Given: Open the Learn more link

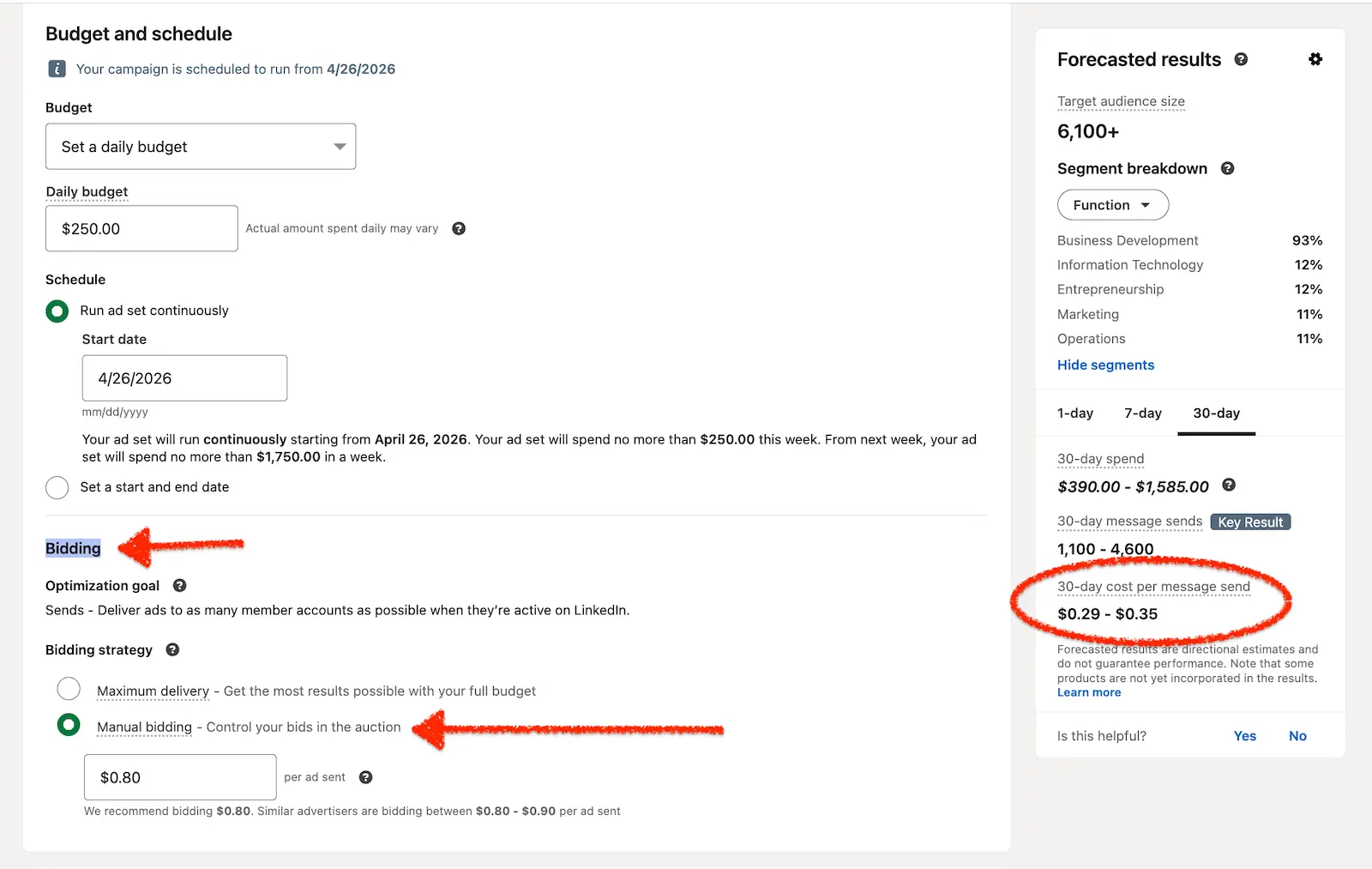Looking at the screenshot, I should click(1088, 692).
